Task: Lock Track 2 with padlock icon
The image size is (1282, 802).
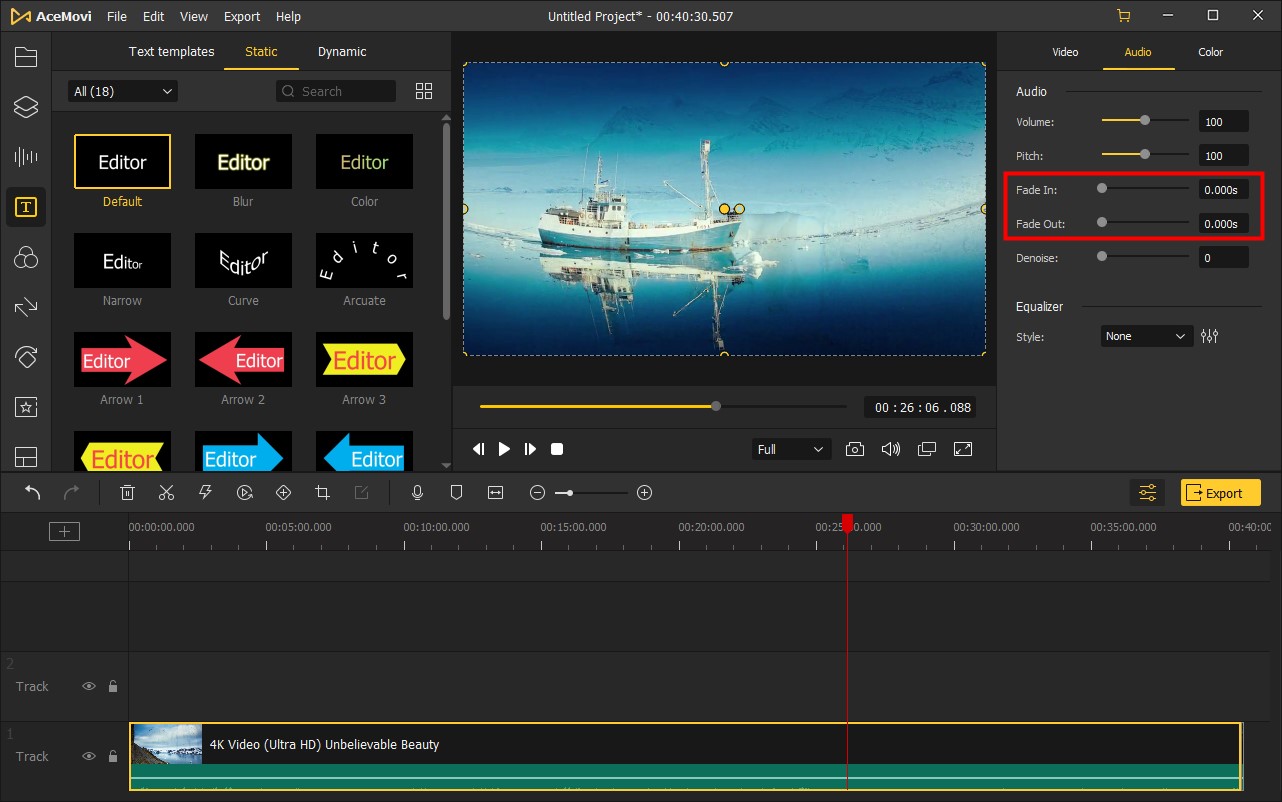Action: [113, 686]
